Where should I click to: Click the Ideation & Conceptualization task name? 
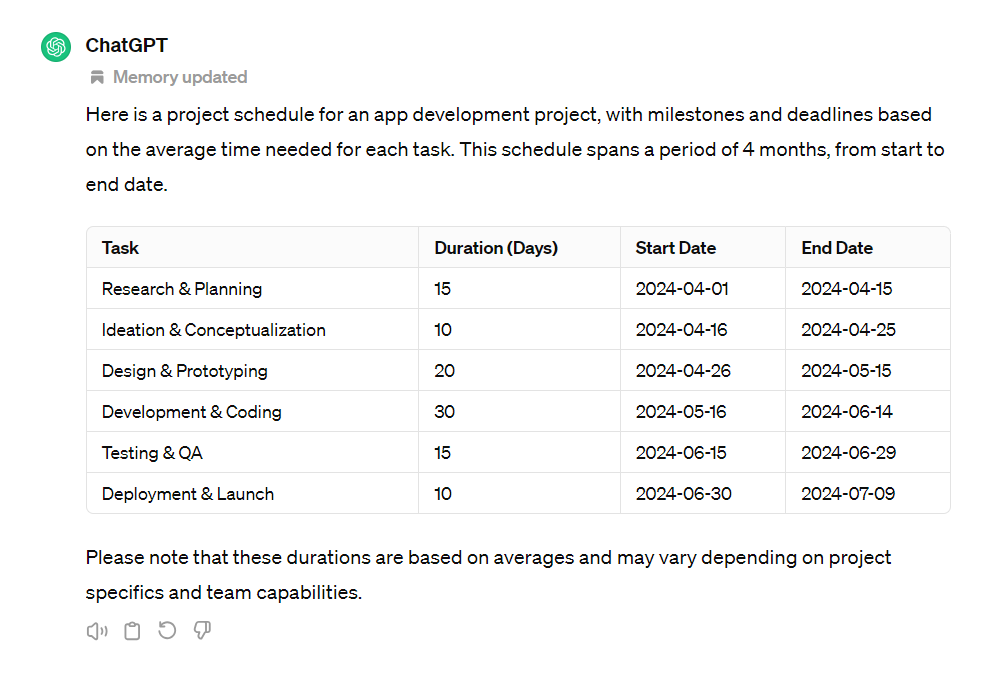(x=213, y=329)
